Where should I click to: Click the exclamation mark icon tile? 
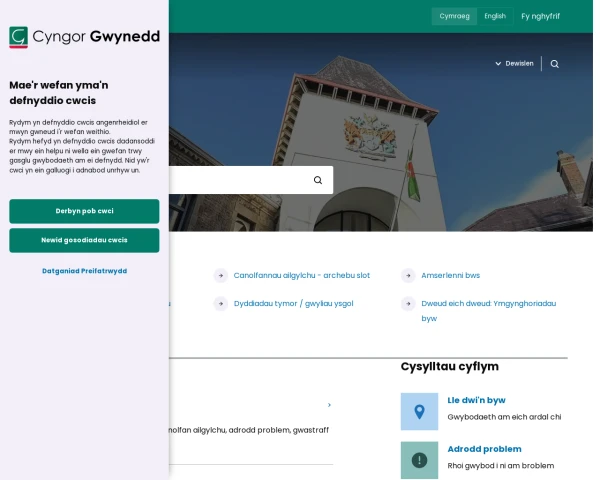pyautogui.click(x=419, y=460)
